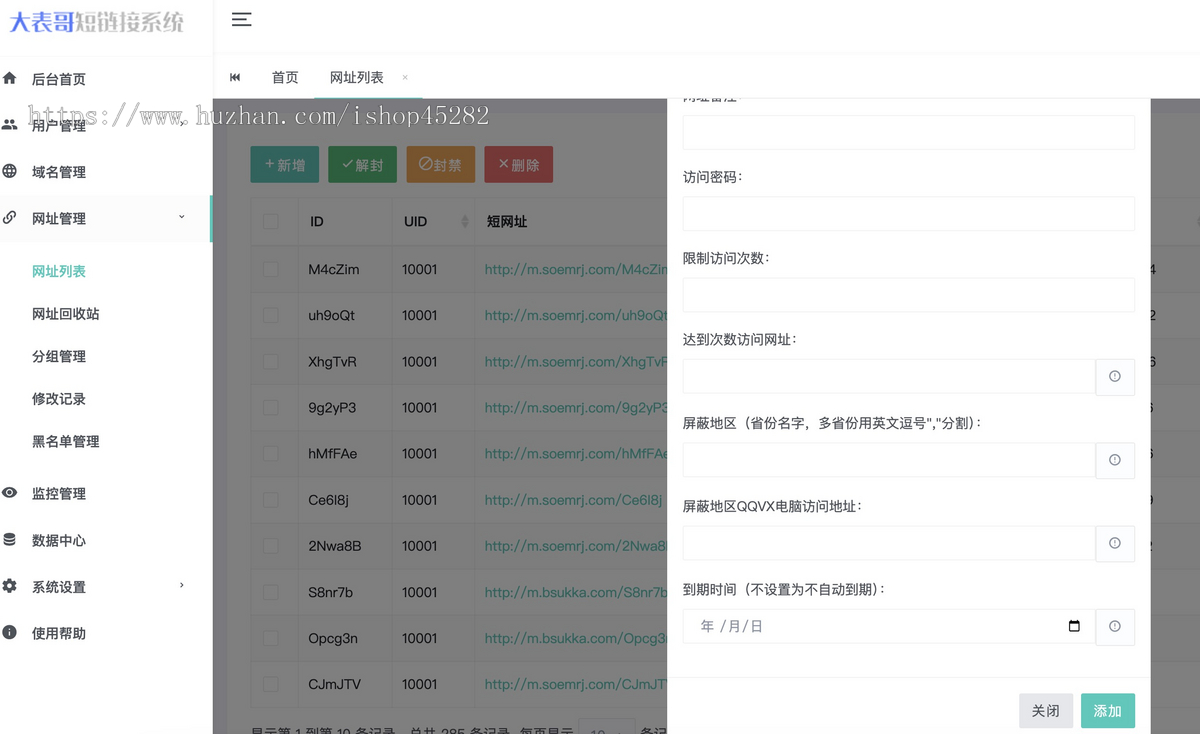This screenshot has height=734, width=1200.
Task: Select 网址回收站 submenu item
Action: (x=65, y=314)
